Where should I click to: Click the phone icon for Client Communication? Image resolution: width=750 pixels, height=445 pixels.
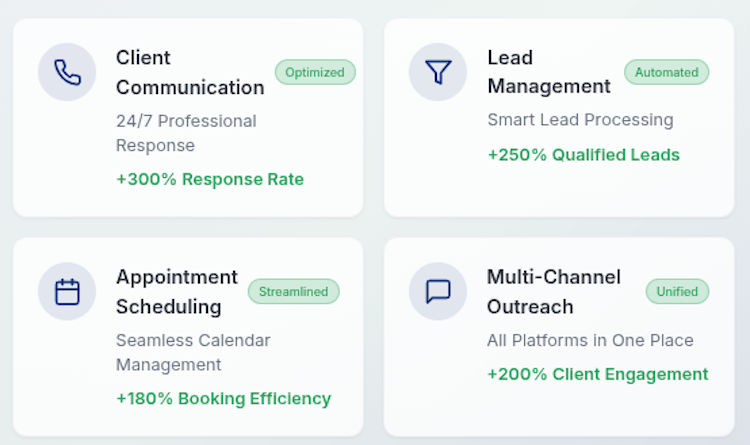pos(67,72)
